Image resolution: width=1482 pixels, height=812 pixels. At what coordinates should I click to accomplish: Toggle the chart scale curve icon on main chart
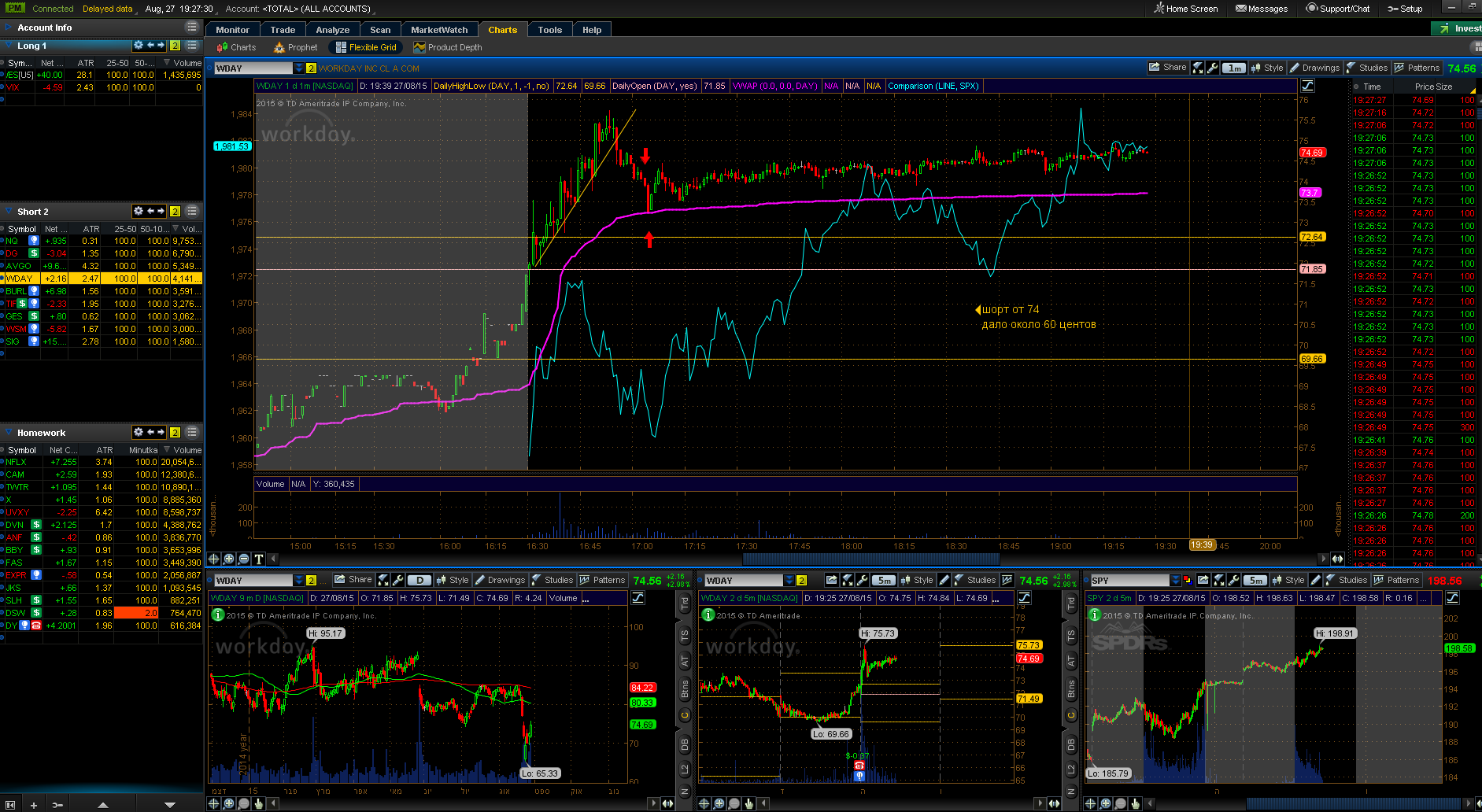click(1307, 86)
